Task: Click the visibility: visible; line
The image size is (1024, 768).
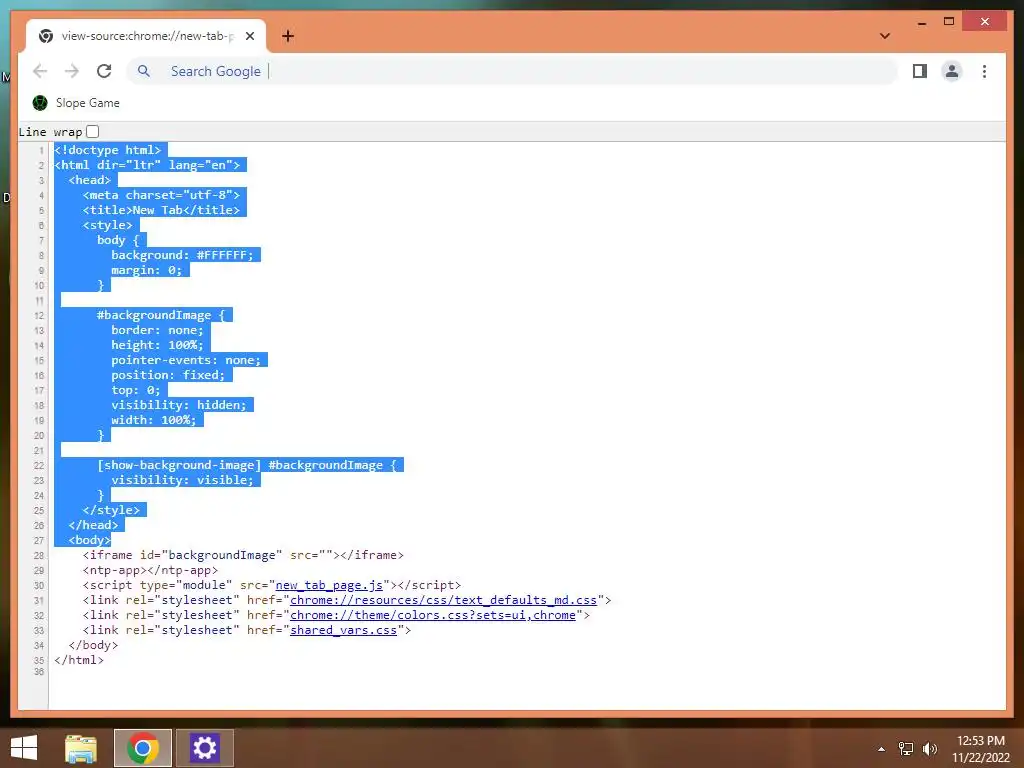Action: click(x=182, y=480)
